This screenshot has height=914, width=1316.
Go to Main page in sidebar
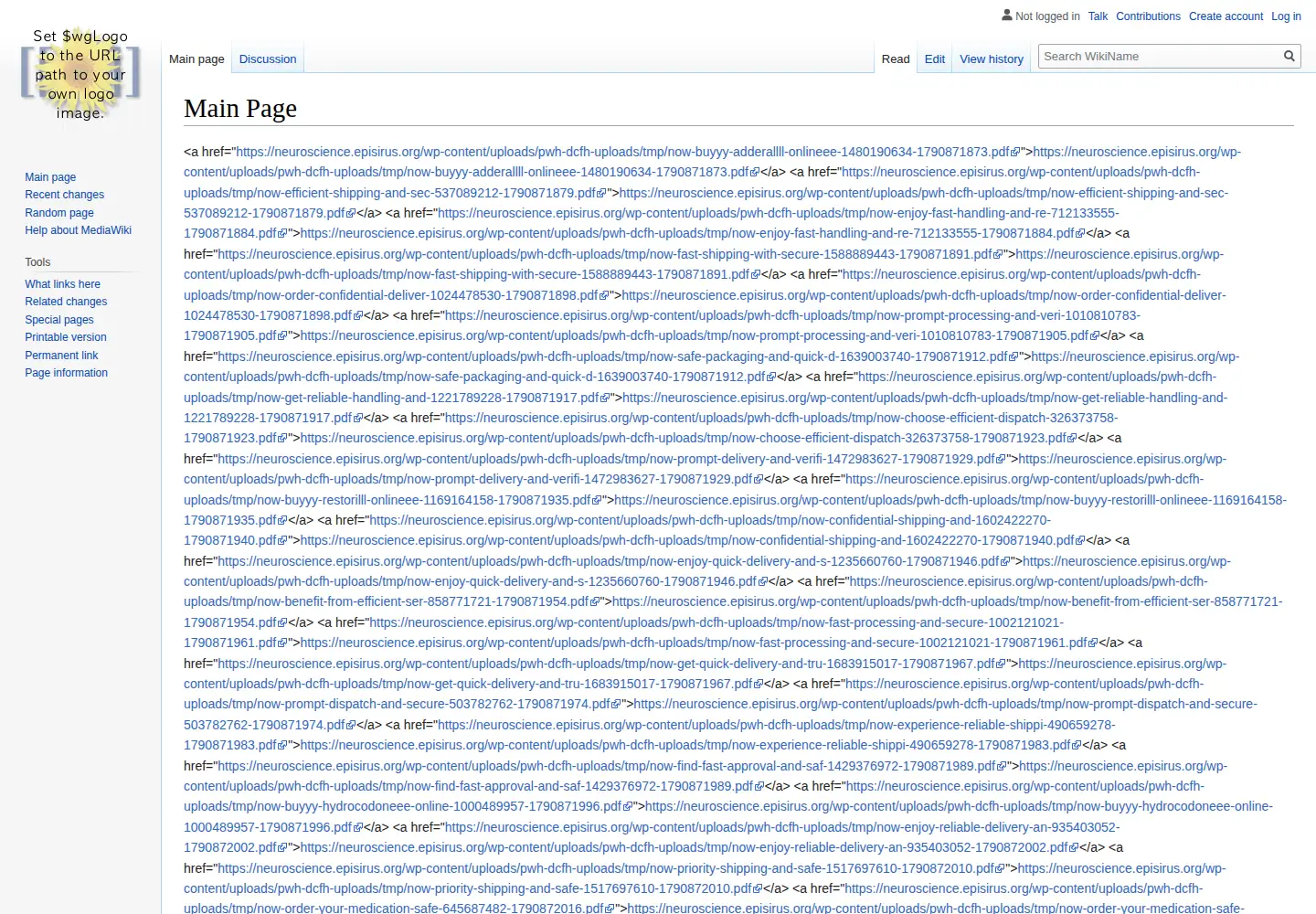50,177
